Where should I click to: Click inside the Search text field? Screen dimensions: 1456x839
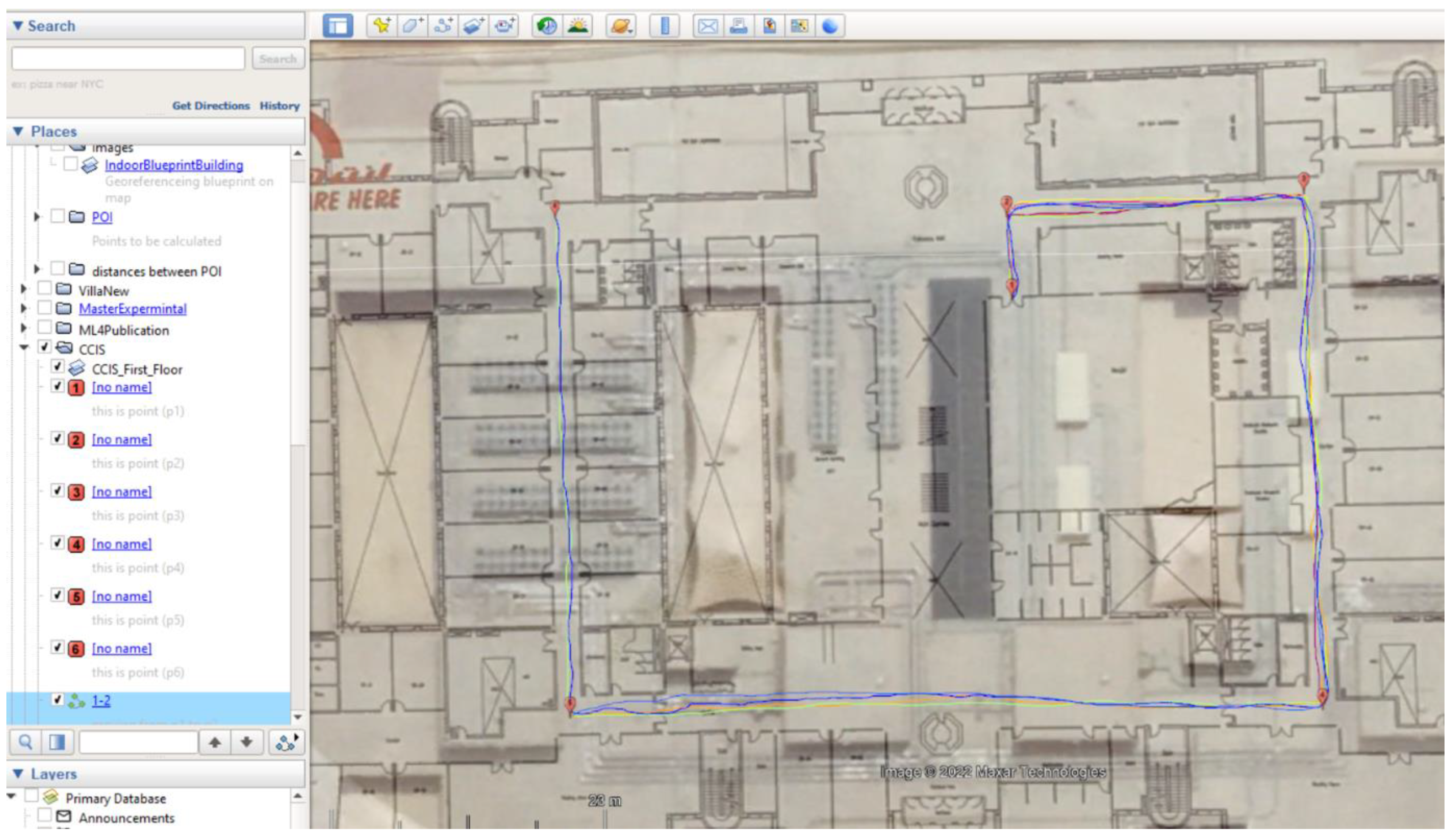coord(128,59)
